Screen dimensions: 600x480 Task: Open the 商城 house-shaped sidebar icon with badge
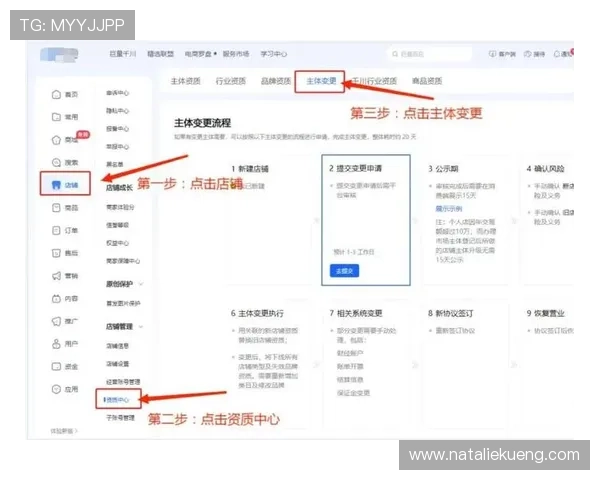click(x=56, y=140)
